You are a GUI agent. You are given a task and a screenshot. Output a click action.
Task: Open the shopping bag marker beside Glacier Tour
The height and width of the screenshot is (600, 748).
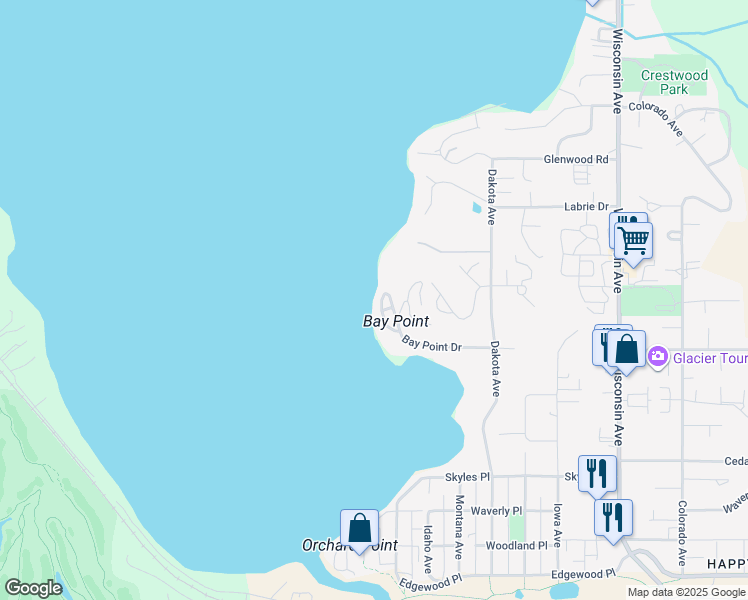click(x=627, y=350)
